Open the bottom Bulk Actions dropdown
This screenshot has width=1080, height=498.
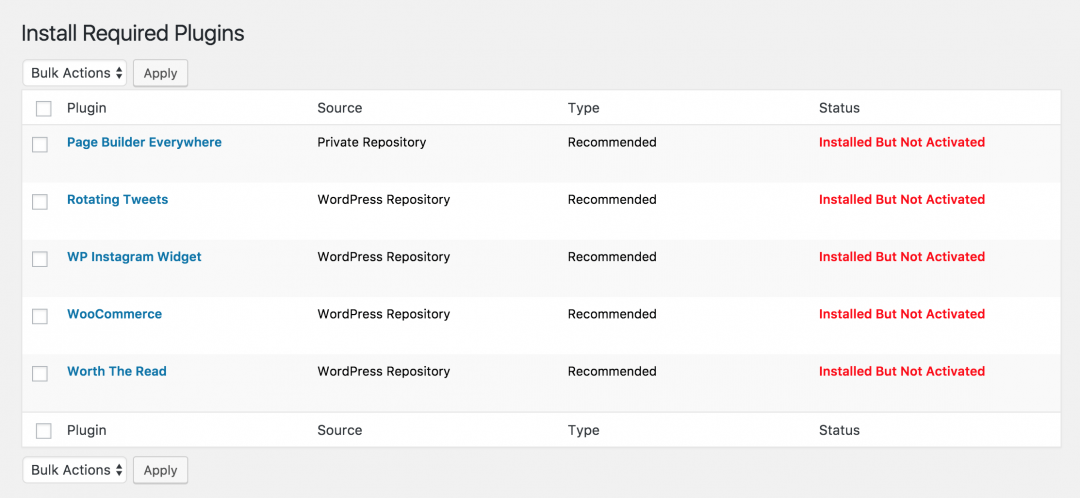pos(74,470)
